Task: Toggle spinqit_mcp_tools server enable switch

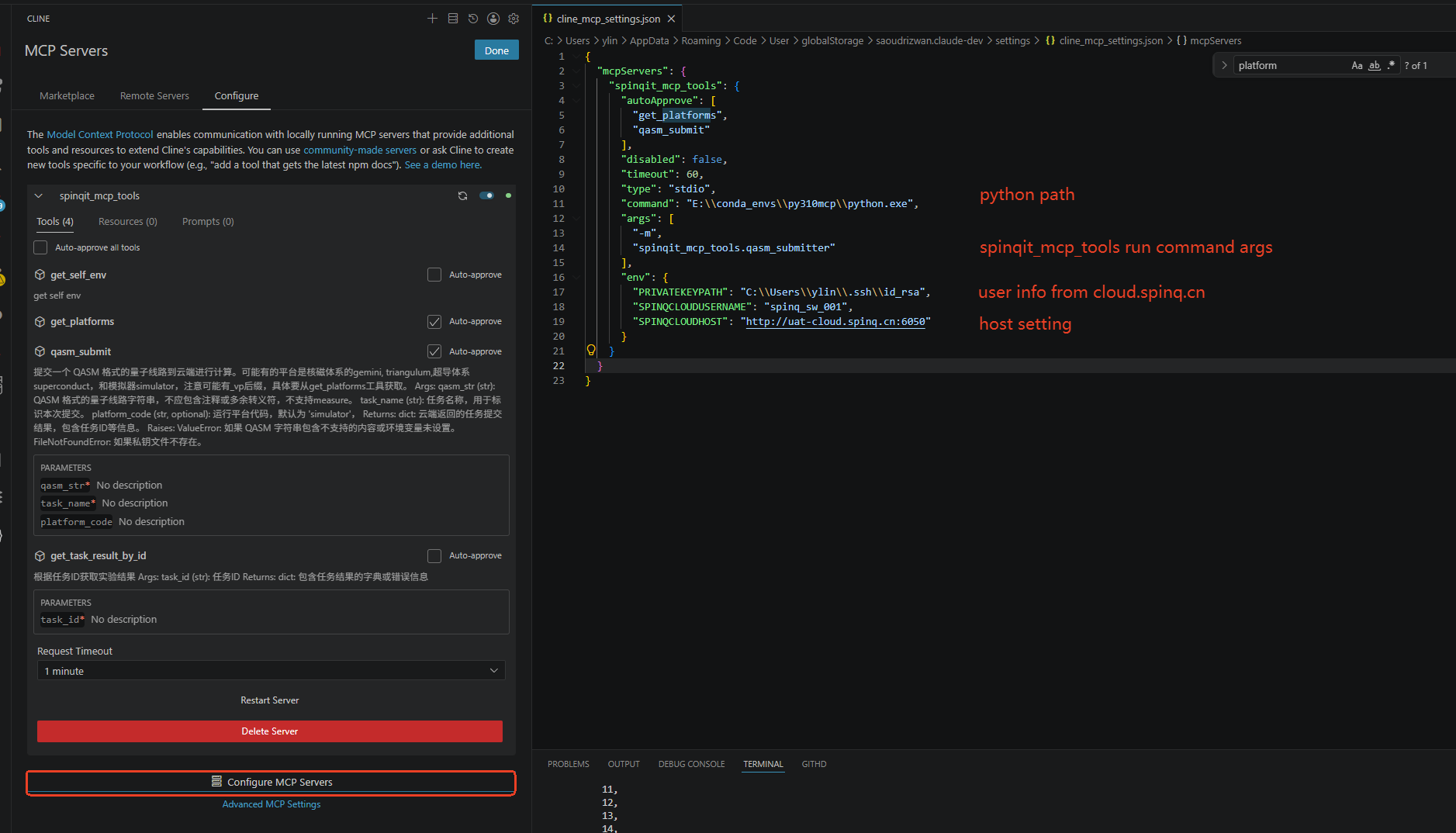Action: pos(486,195)
